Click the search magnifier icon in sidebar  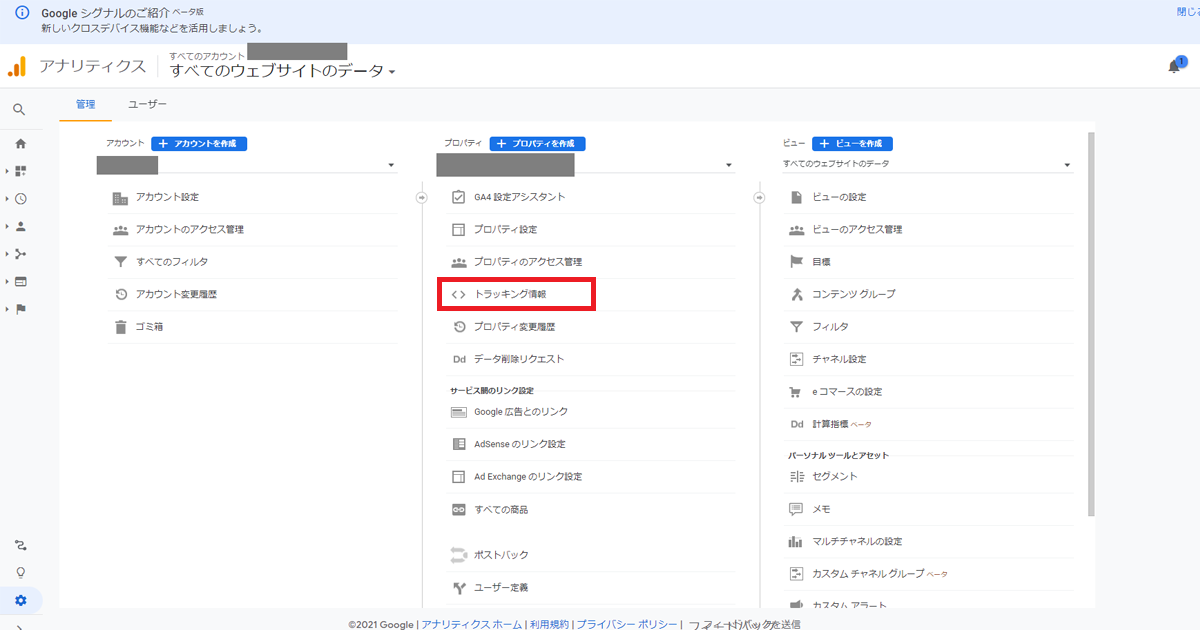click(19, 110)
